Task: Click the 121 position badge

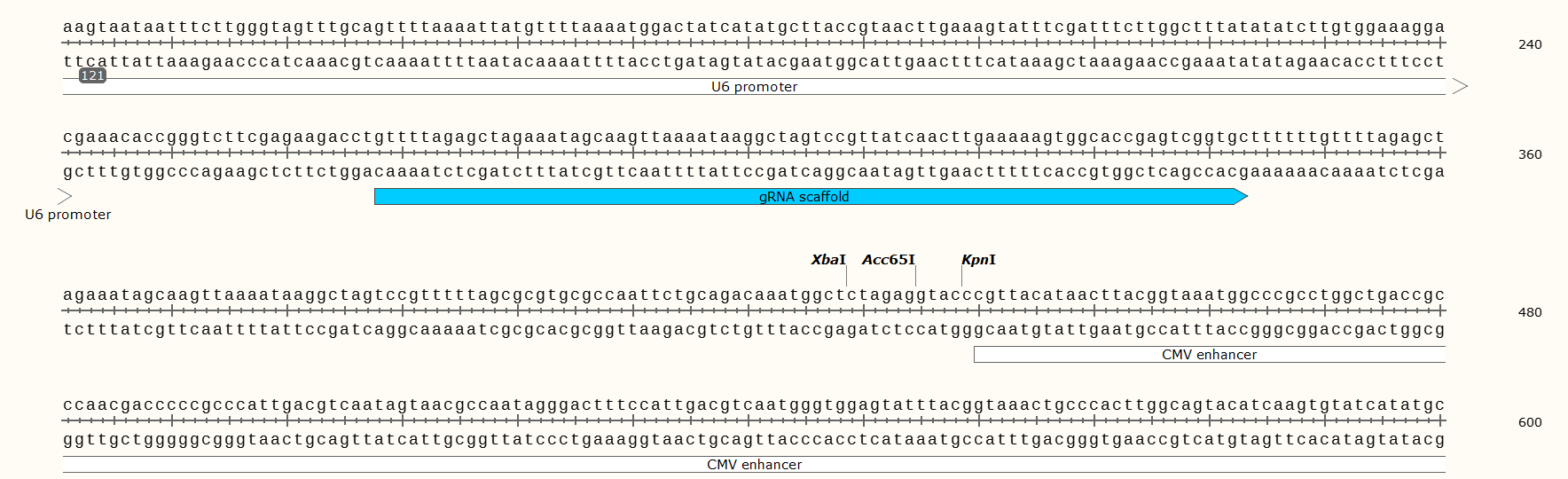Action: coord(92,76)
